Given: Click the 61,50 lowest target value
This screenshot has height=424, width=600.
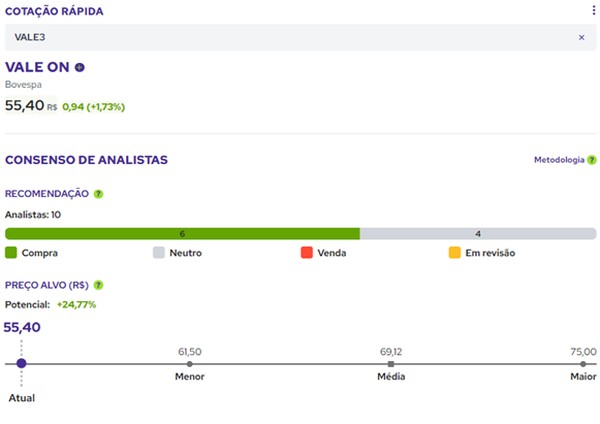Looking at the screenshot, I should click(189, 352).
